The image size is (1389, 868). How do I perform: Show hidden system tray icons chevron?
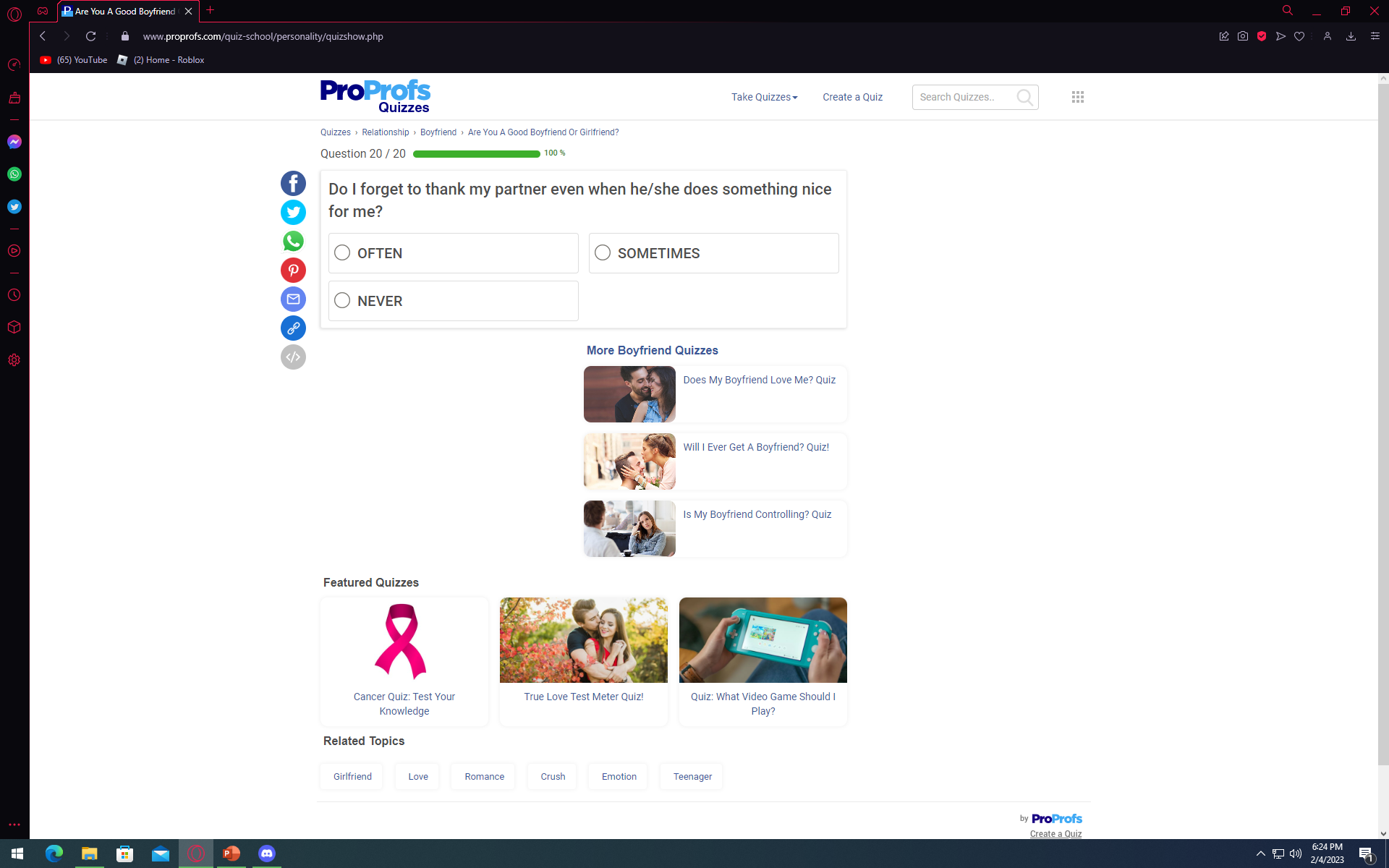(x=1260, y=854)
